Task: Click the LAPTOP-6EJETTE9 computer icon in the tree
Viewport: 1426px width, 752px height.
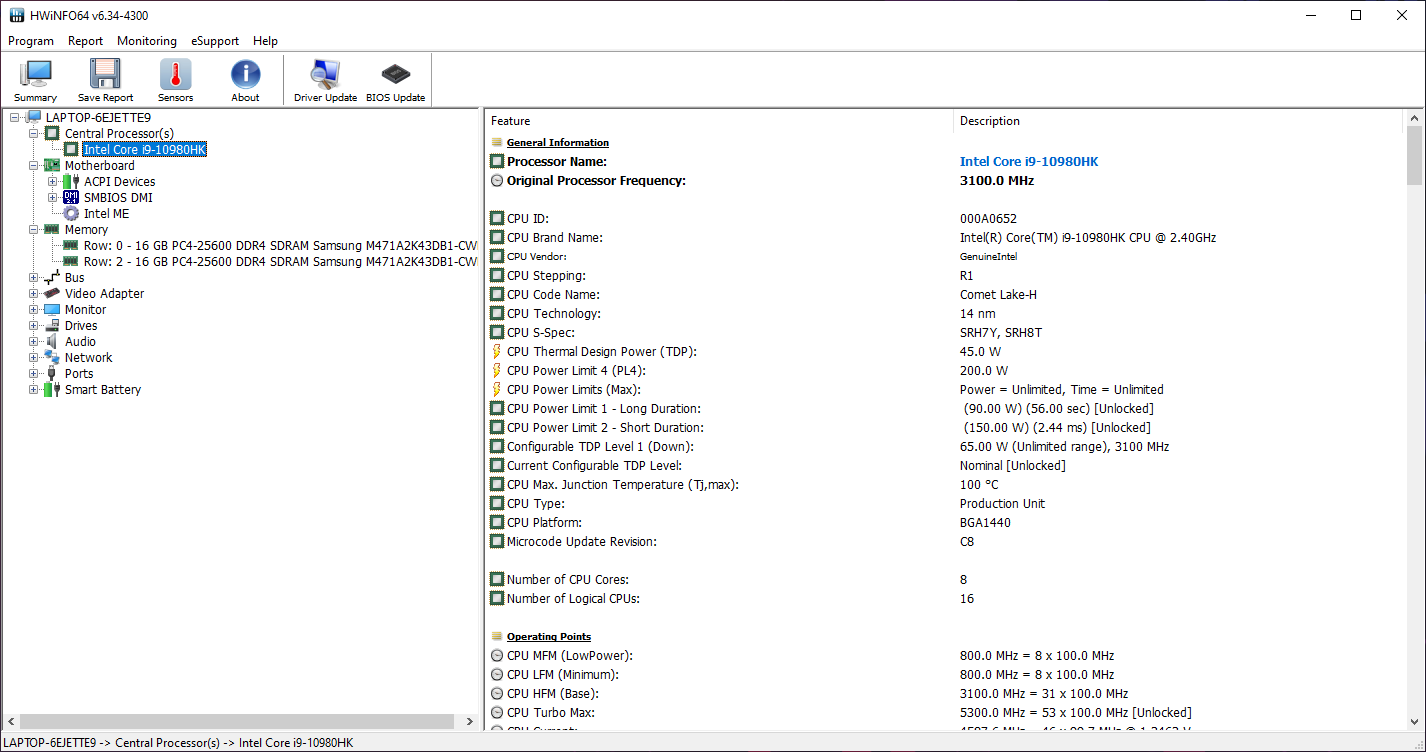Action: [x=34, y=118]
